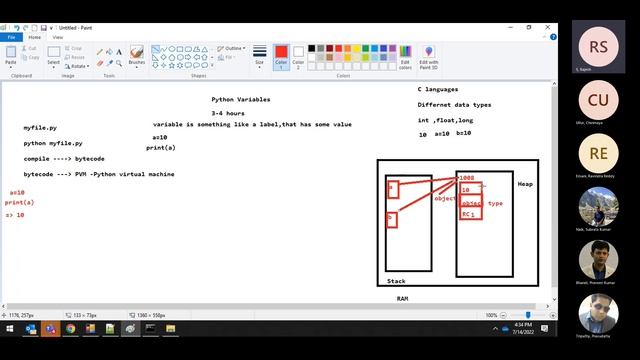Open the shape Fill dropdown

click(x=226, y=58)
